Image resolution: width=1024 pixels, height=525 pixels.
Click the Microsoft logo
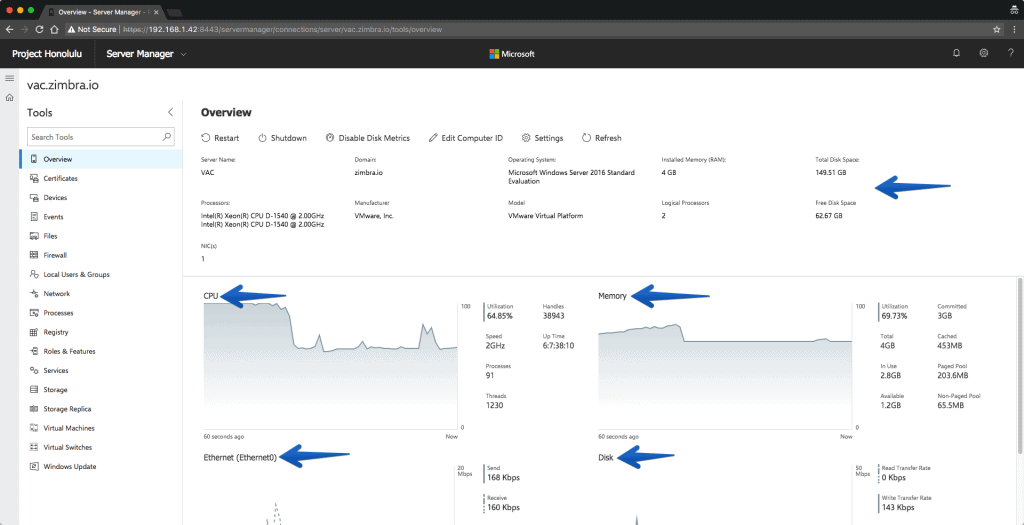click(x=512, y=54)
